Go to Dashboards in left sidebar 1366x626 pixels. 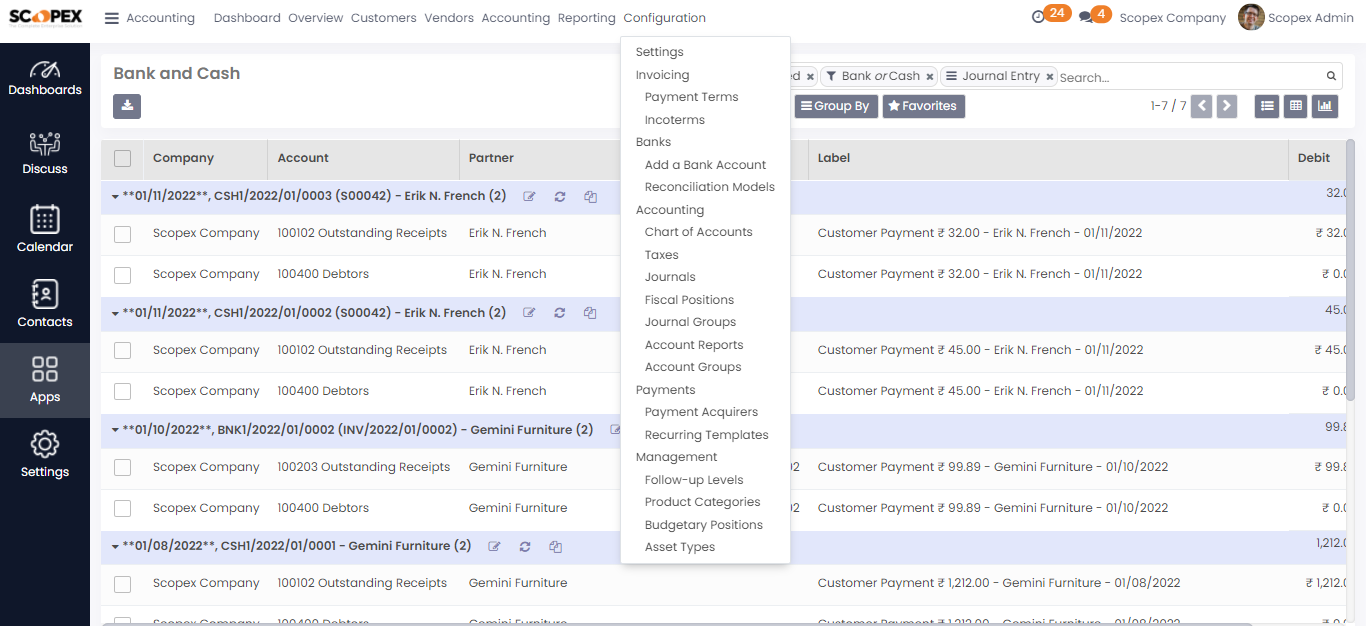tap(45, 75)
